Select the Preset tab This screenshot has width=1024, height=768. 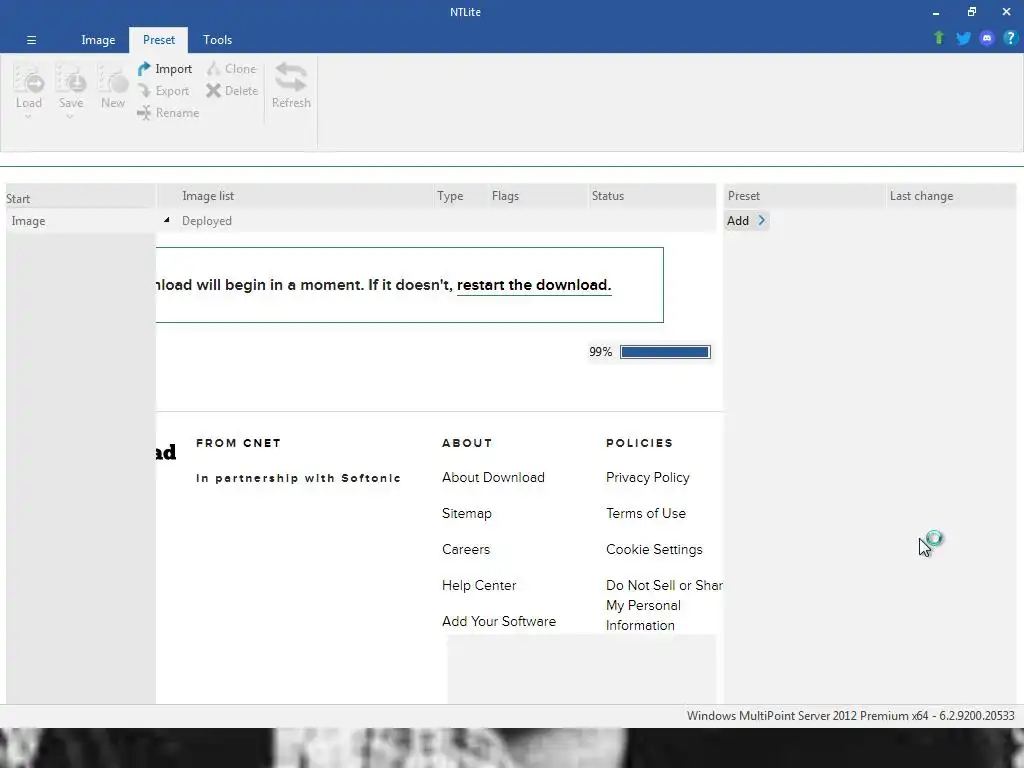tap(159, 40)
